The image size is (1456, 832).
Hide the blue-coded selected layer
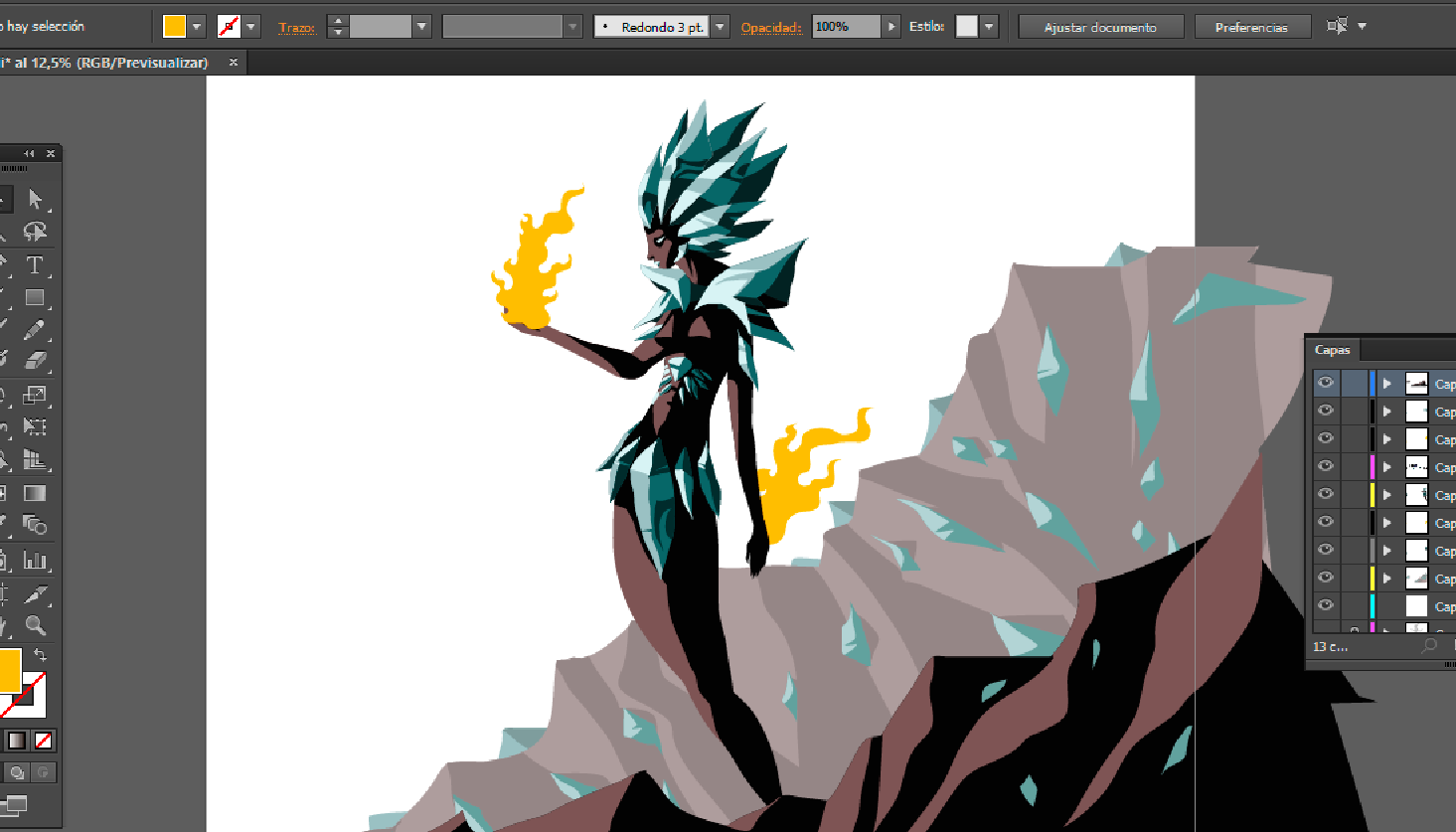1326,383
